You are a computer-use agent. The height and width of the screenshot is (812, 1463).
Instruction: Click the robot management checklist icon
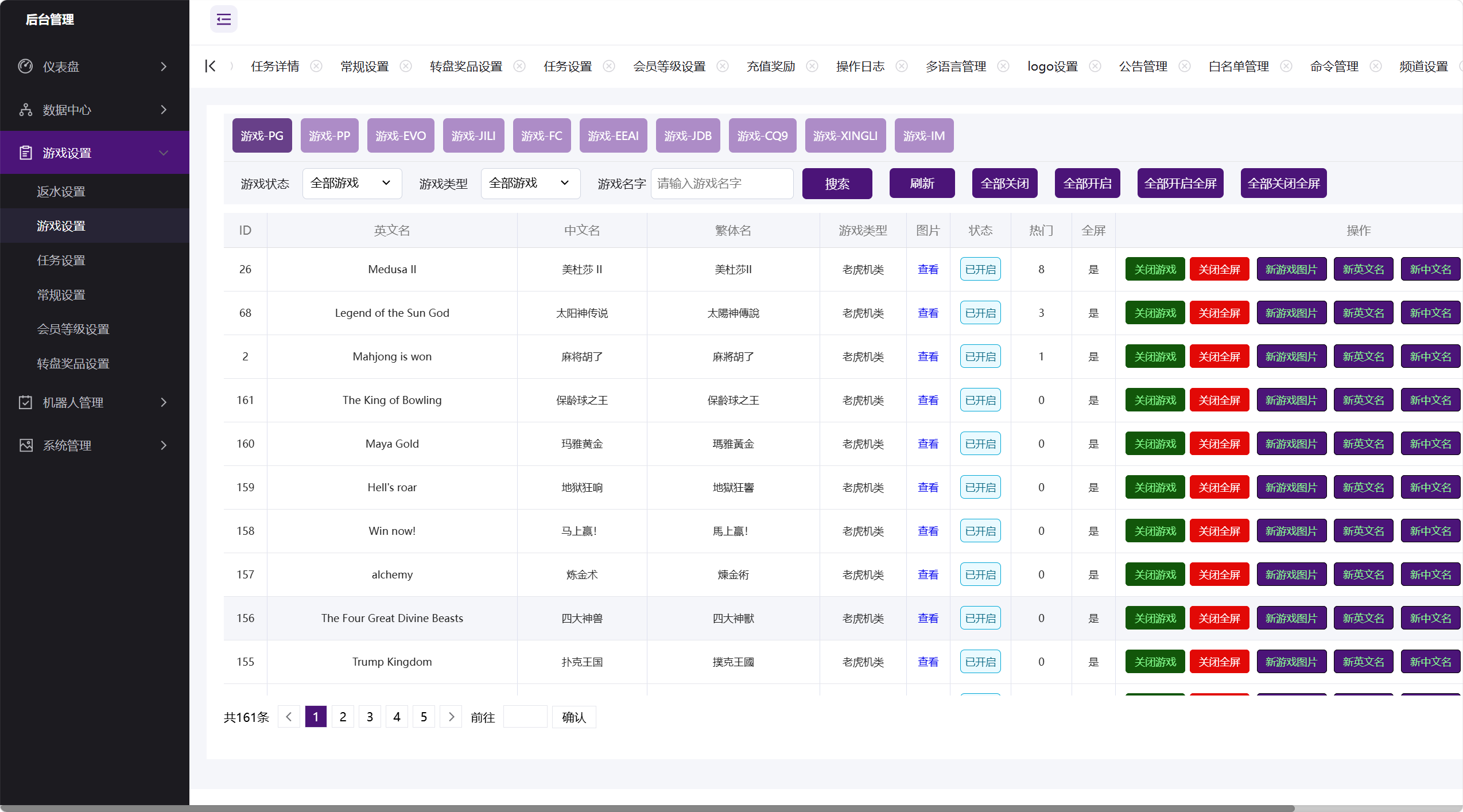pos(25,402)
